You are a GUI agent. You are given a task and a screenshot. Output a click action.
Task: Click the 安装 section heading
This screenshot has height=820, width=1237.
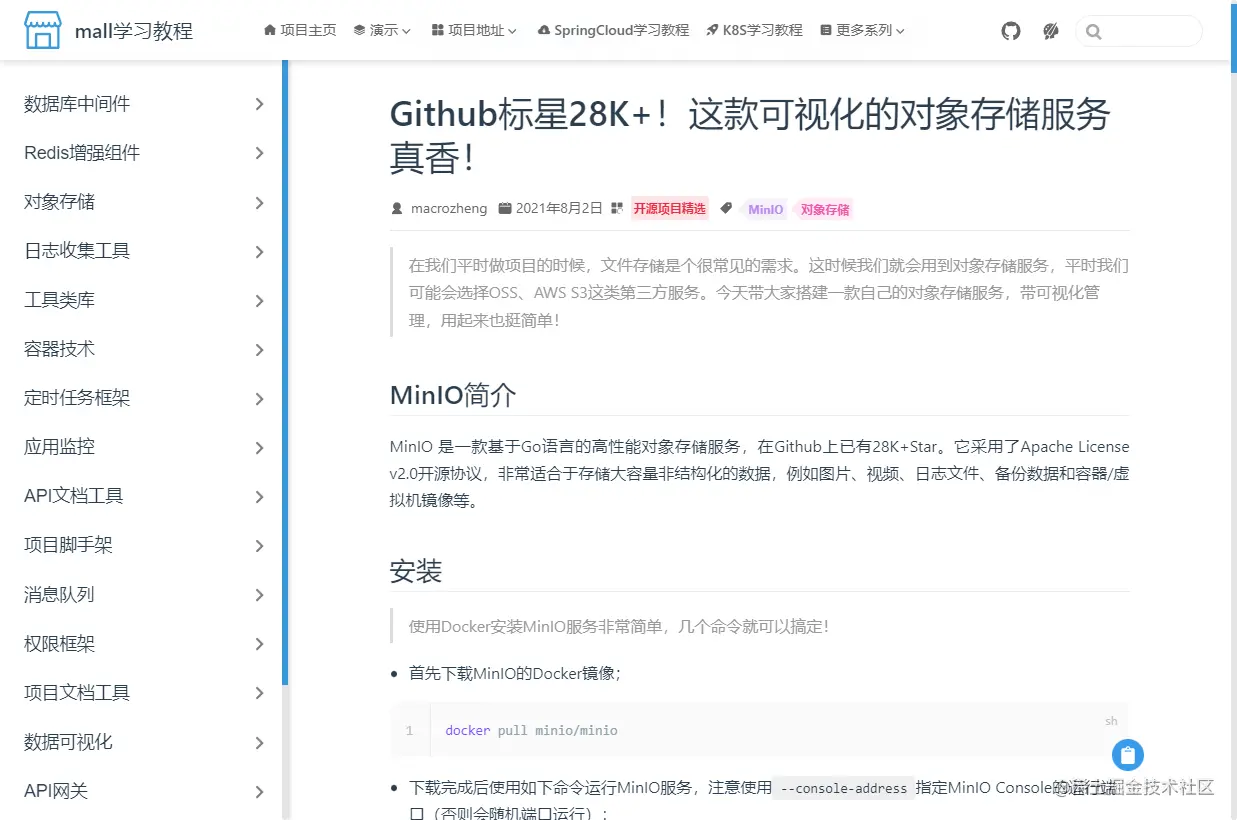pyautogui.click(x=416, y=572)
